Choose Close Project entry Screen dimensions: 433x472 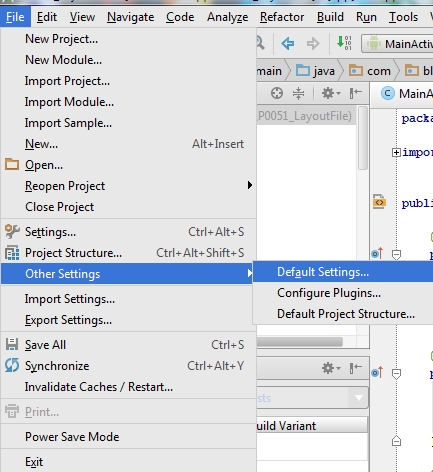click(128, 207)
